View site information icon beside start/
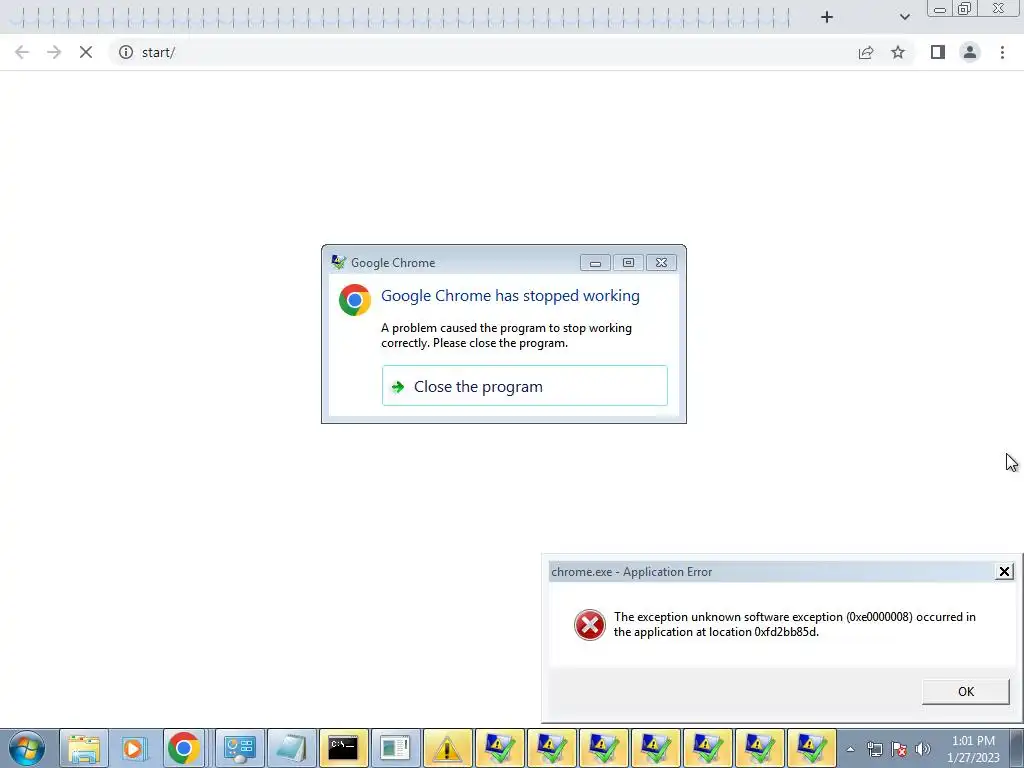The height and width of the screenshot is (768, 1024). click(126, 52)
